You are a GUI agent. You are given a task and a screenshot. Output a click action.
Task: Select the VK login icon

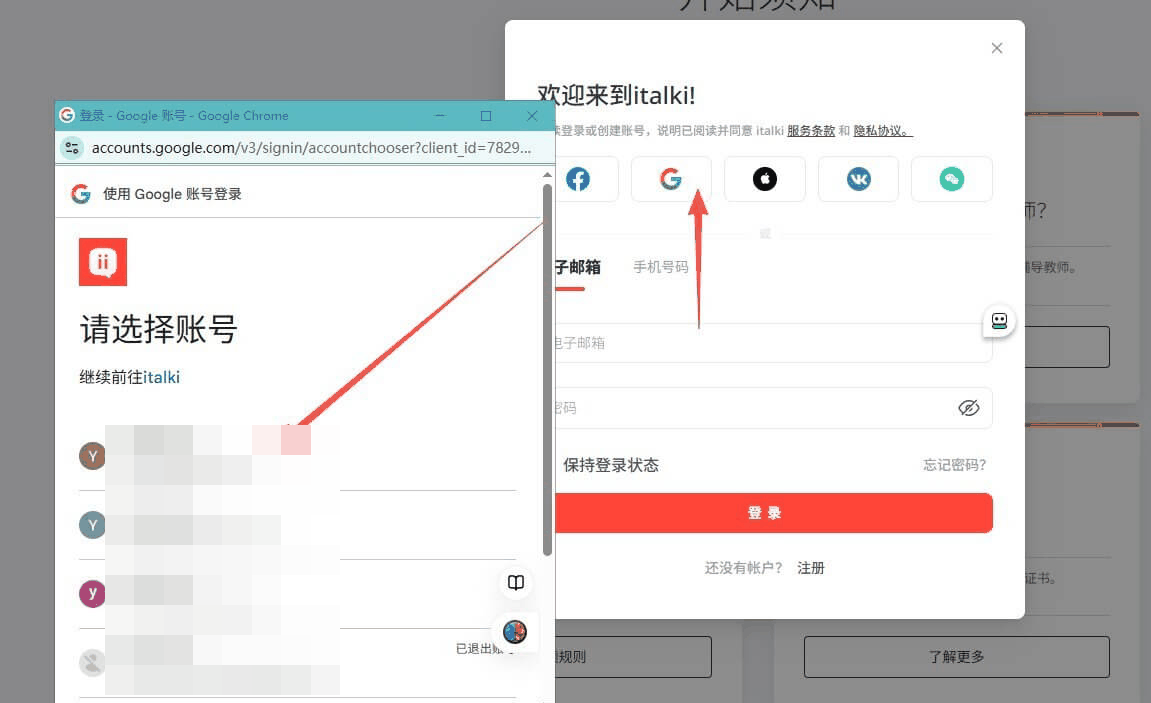coord(858,179)
